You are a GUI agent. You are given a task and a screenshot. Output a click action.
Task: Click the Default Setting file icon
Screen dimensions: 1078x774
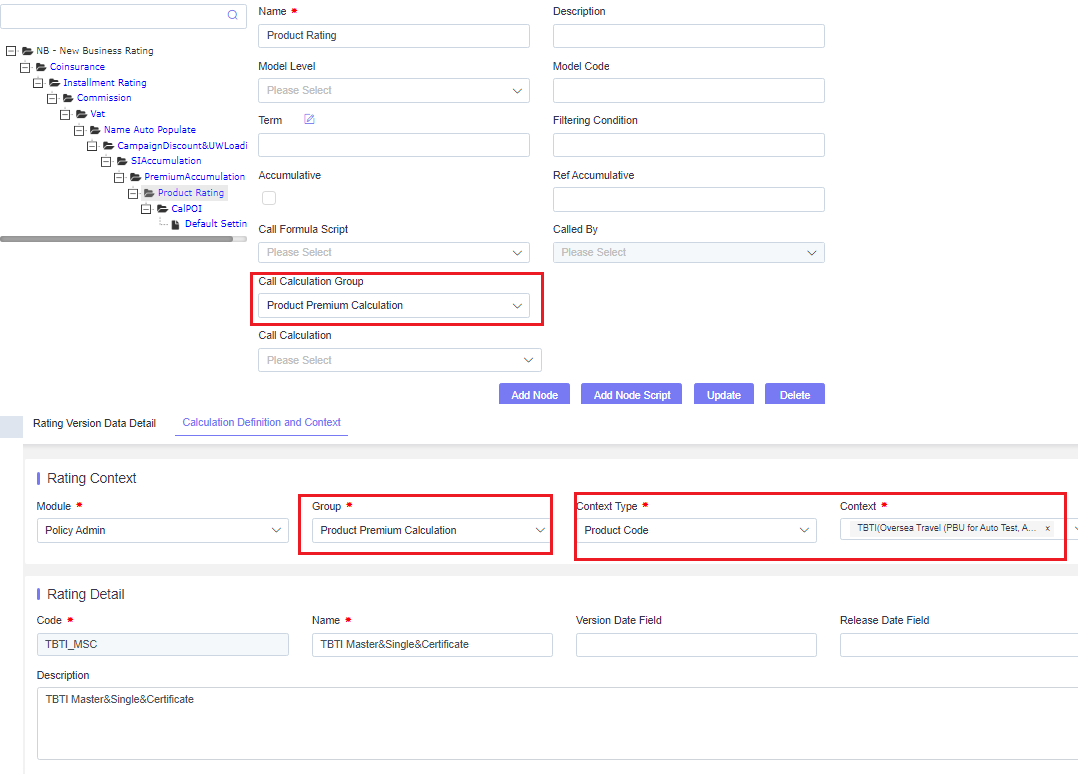175,224
